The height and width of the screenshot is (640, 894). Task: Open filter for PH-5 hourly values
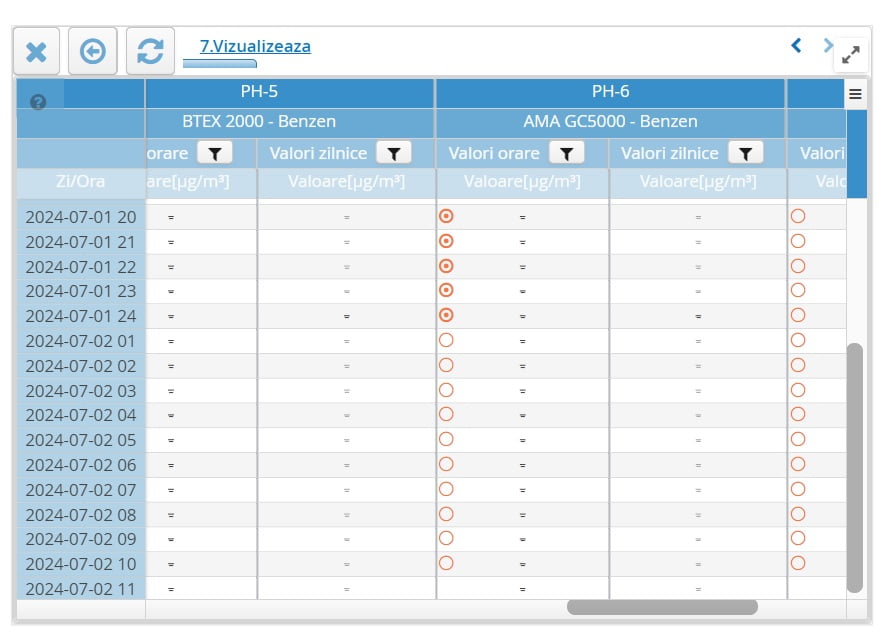[215, 153]
